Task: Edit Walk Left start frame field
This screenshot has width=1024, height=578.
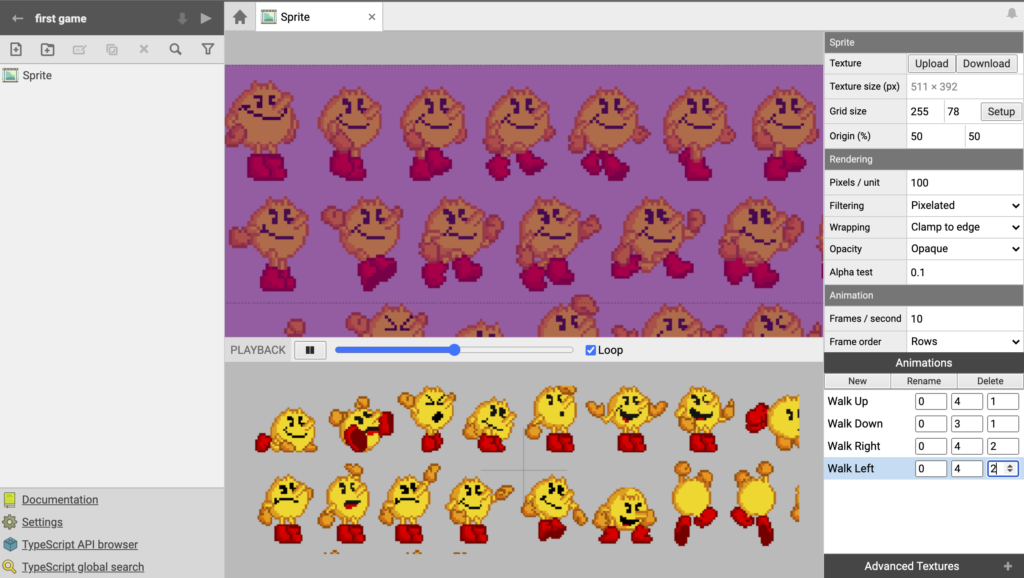Action: pyautogui.click(x=931, y=468)
